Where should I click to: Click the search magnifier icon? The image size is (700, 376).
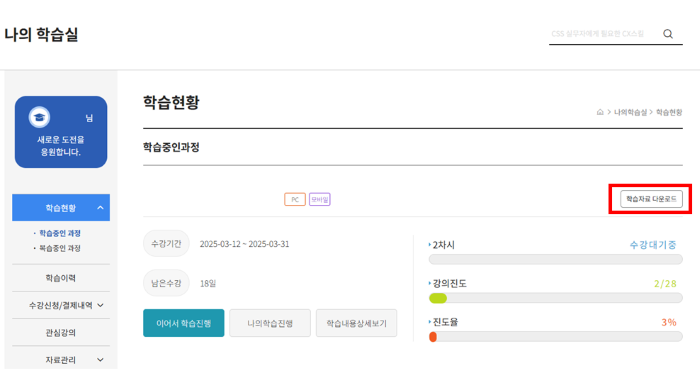click(x=668, y=34)
